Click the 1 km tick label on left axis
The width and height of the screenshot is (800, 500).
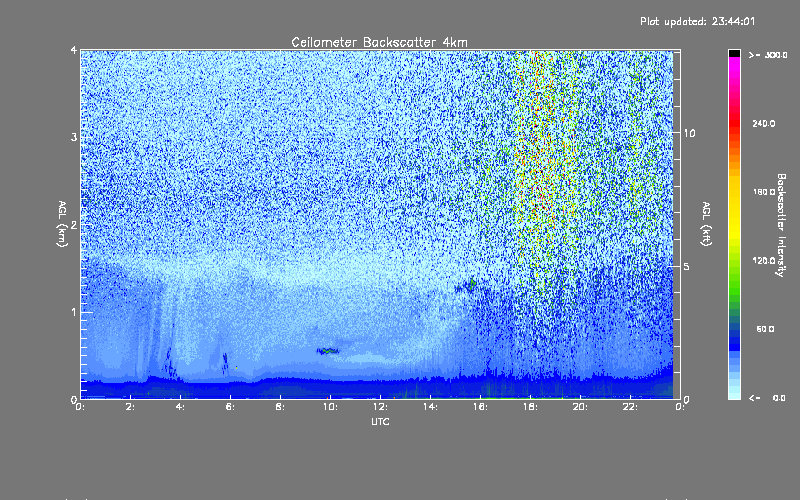pos(73,312)
